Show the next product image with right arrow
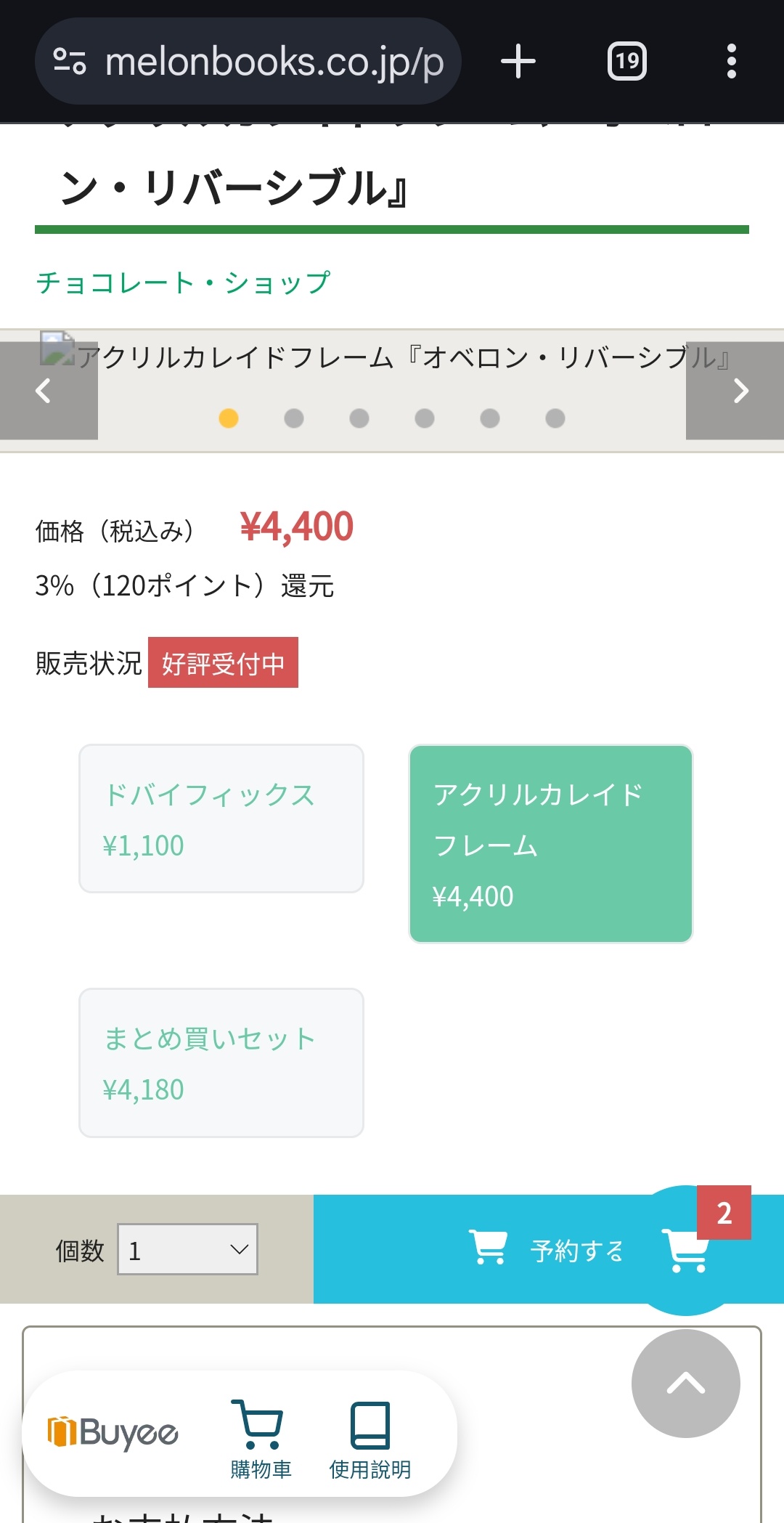This screenshot has height=1523, width=784. point(735,391)
